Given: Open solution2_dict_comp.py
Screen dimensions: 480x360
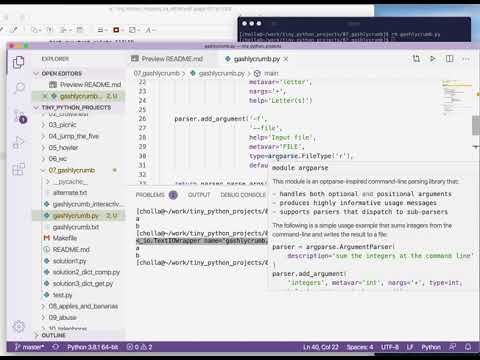Looking at the screenshot, I should coord(86,272).
